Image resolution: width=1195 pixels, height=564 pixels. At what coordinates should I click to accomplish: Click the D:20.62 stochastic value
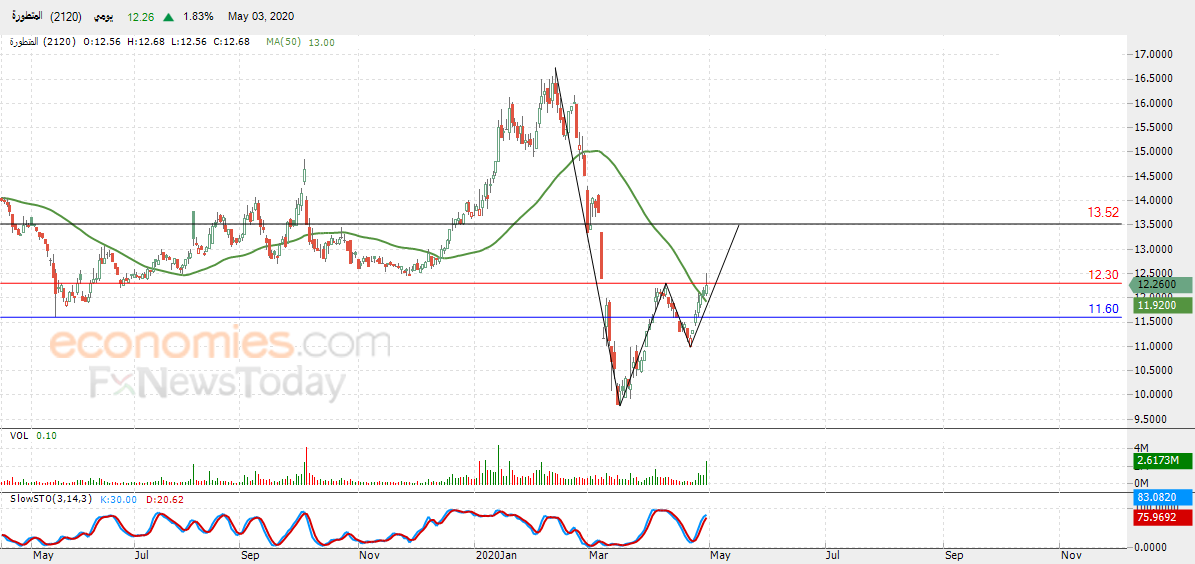[x=165, y=499]
